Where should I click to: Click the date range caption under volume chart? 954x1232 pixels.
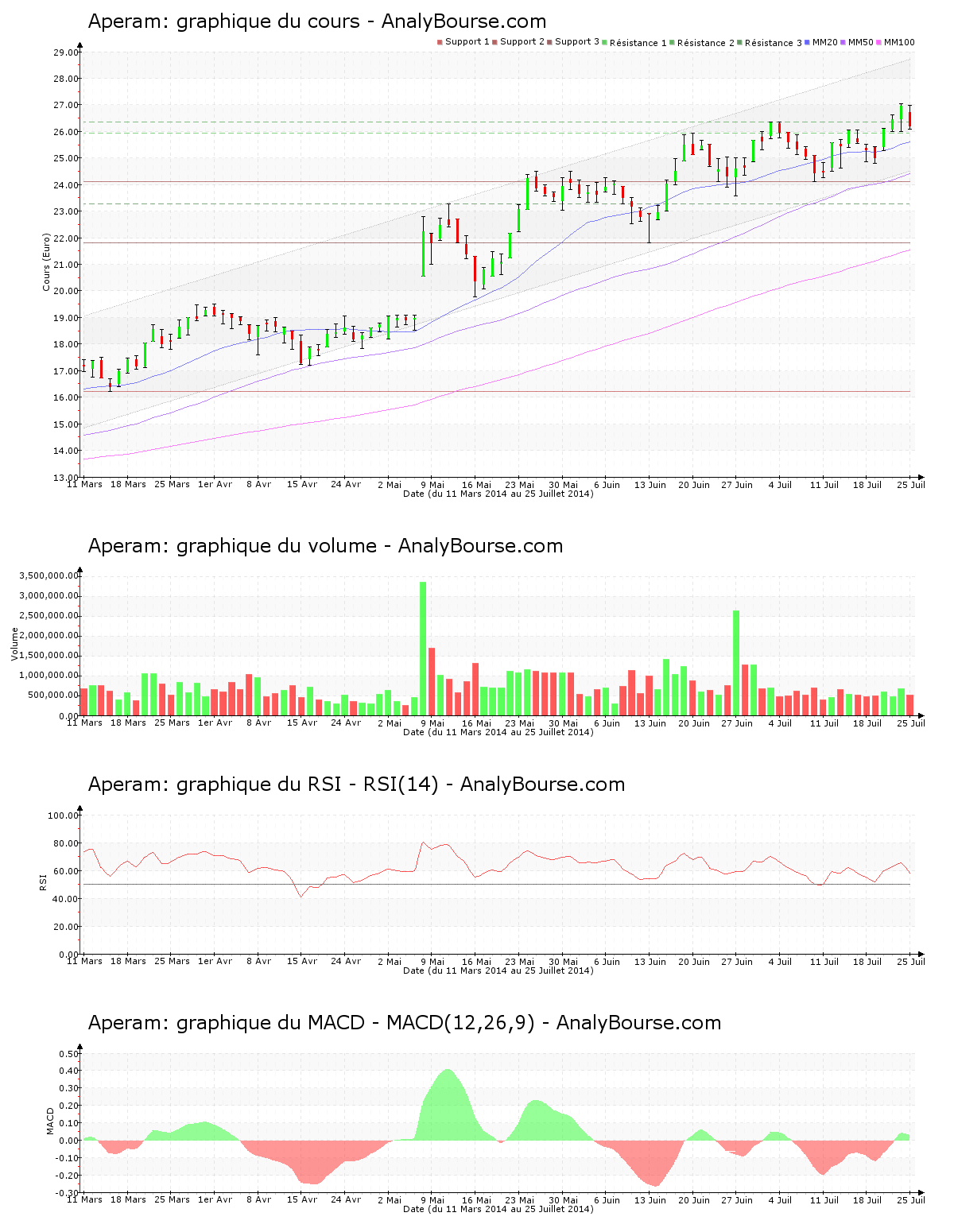498,732
